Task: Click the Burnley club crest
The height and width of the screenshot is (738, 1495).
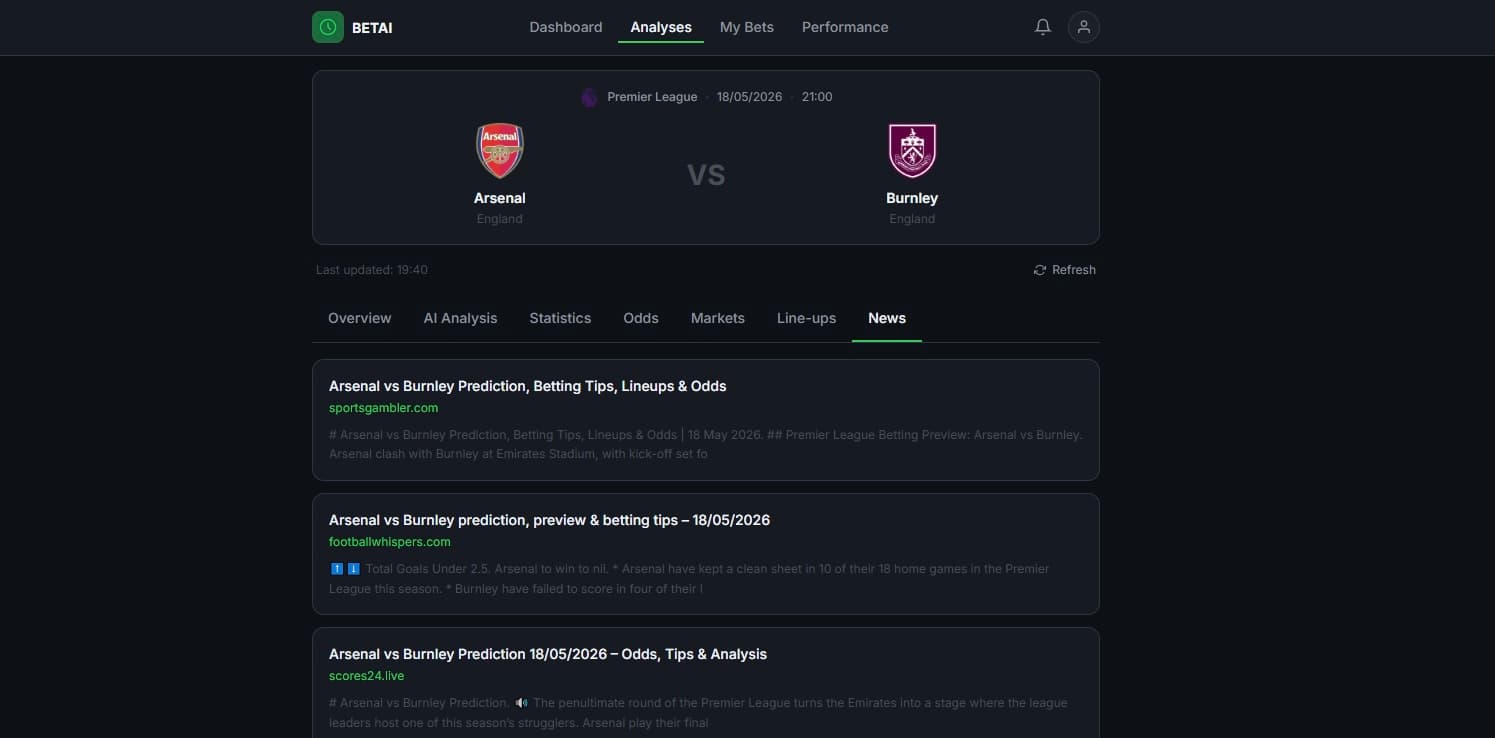Action: click(912, 151)
